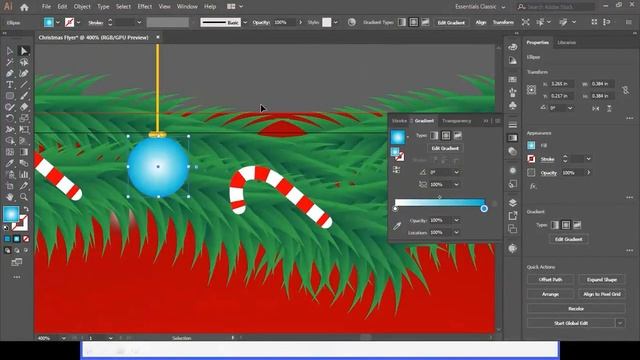Select the Rectangle shape tool
Viewport: 640px width, 360px height.
click(9, 96)
